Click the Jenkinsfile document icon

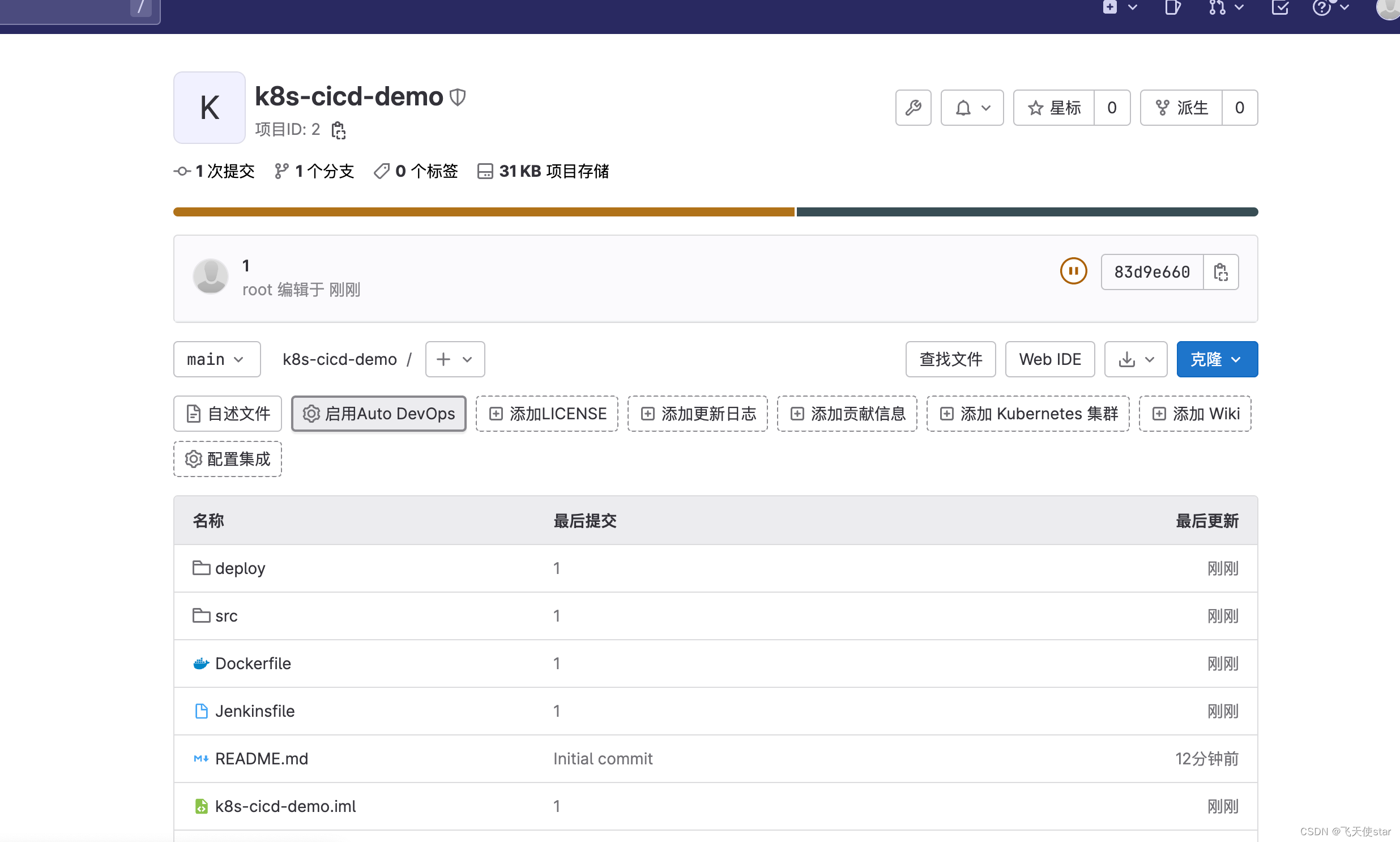pyautogui.click(x=201, y=711)
